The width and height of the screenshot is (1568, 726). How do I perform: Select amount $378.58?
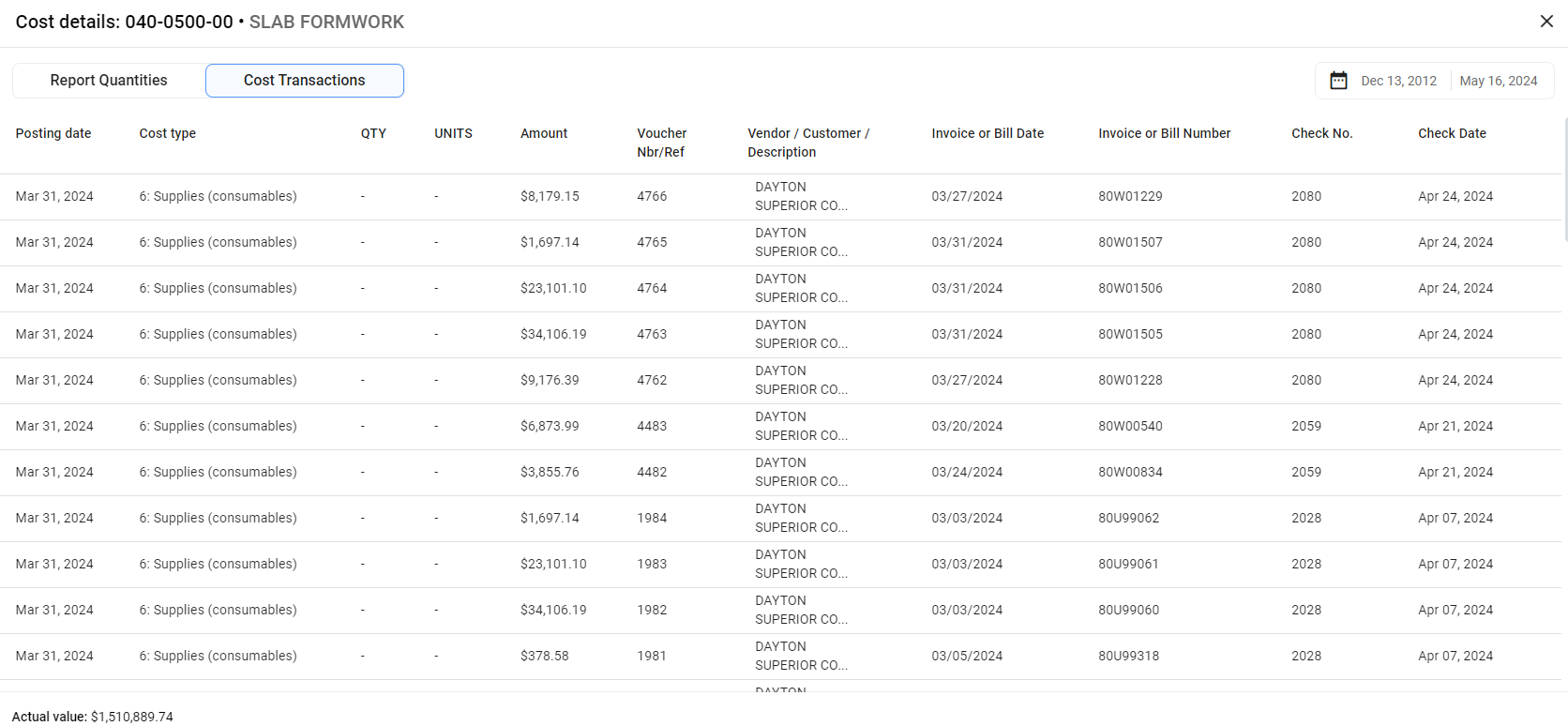coord(545,656)
